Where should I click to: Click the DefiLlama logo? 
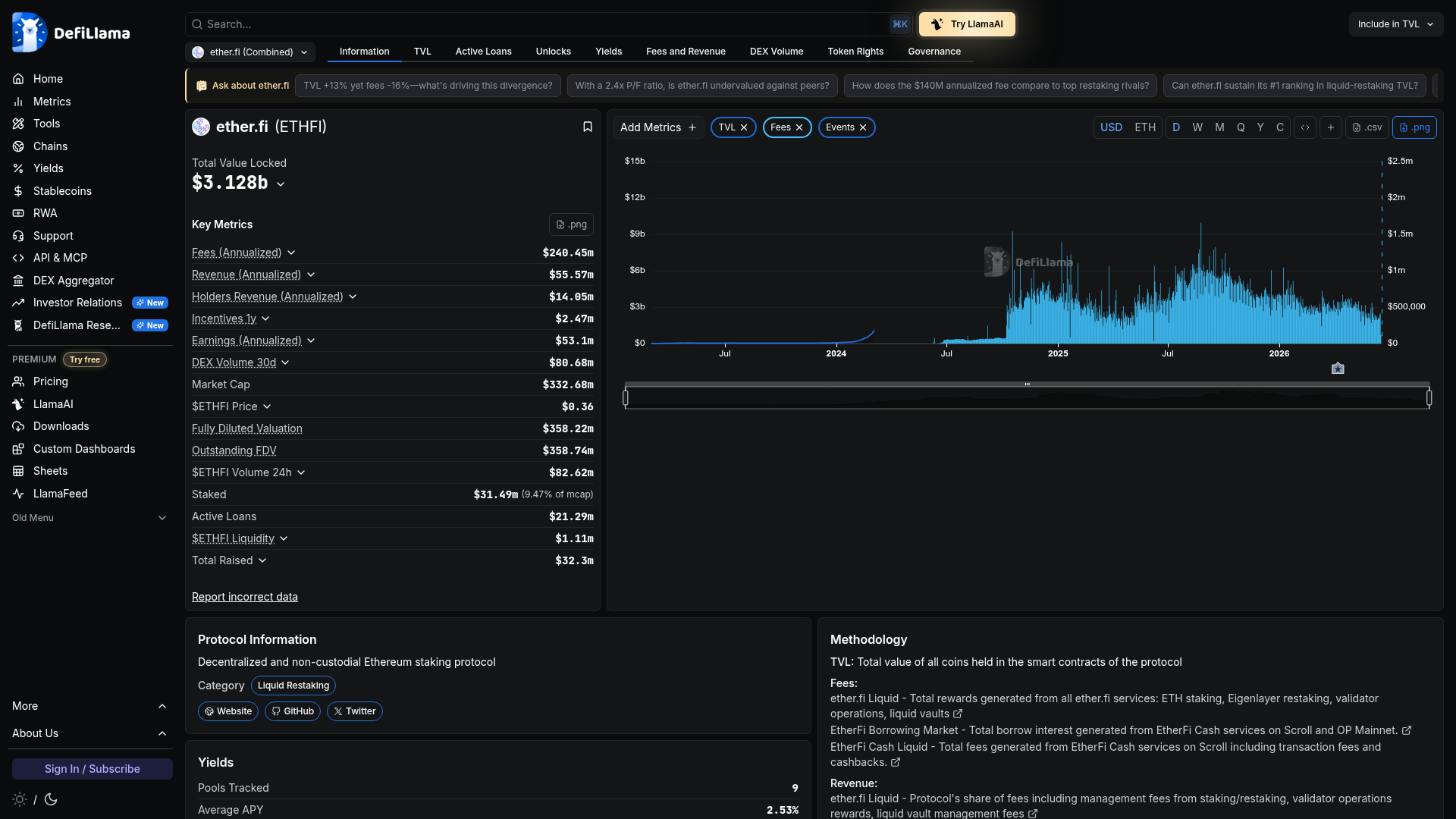(71, 33)
